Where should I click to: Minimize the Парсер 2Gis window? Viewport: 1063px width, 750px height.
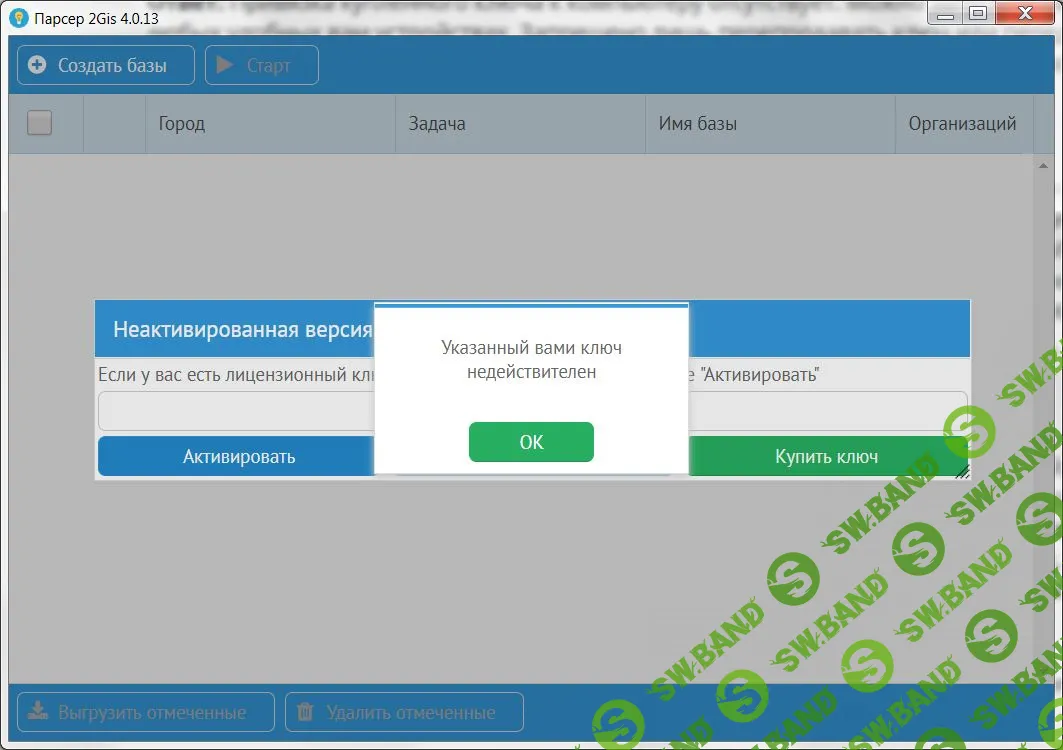coord(943,13)
